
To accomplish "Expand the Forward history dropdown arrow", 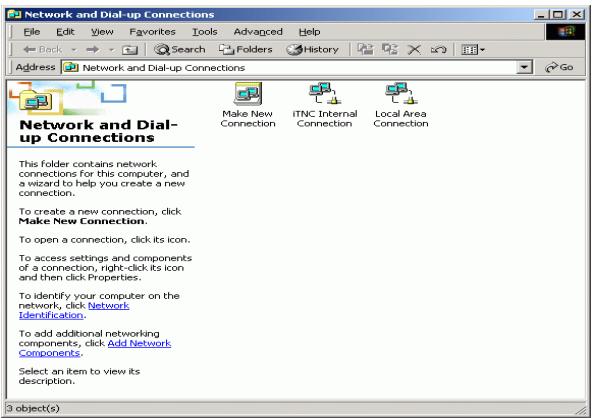I will click(x=111, y=49).
